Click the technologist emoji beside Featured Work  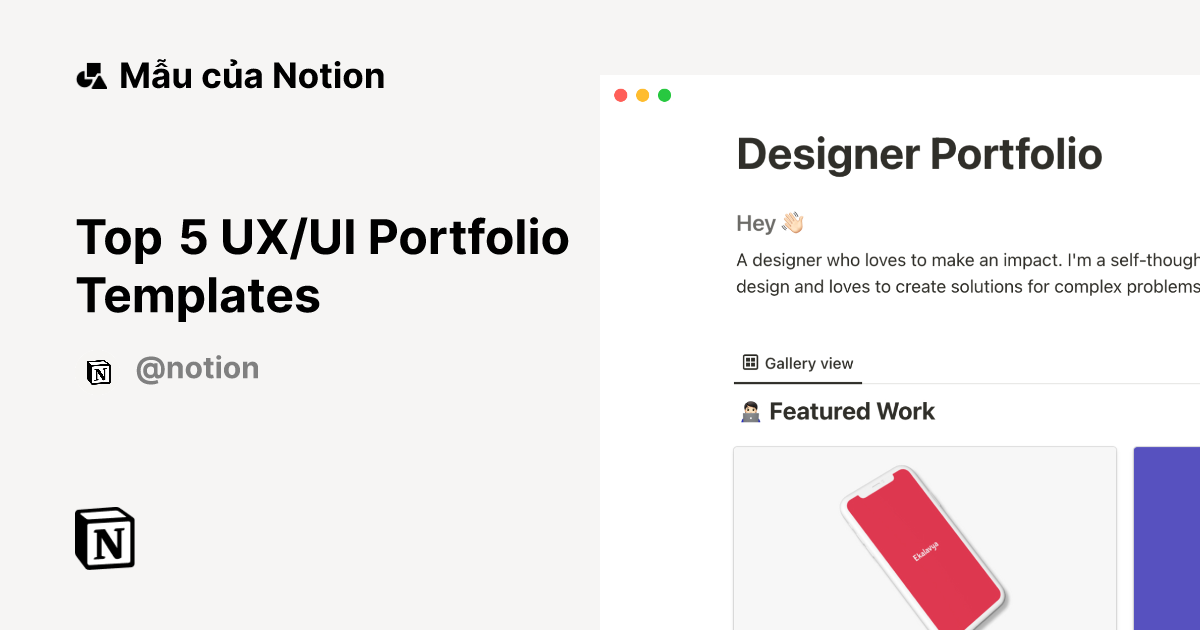coord(752,410)
